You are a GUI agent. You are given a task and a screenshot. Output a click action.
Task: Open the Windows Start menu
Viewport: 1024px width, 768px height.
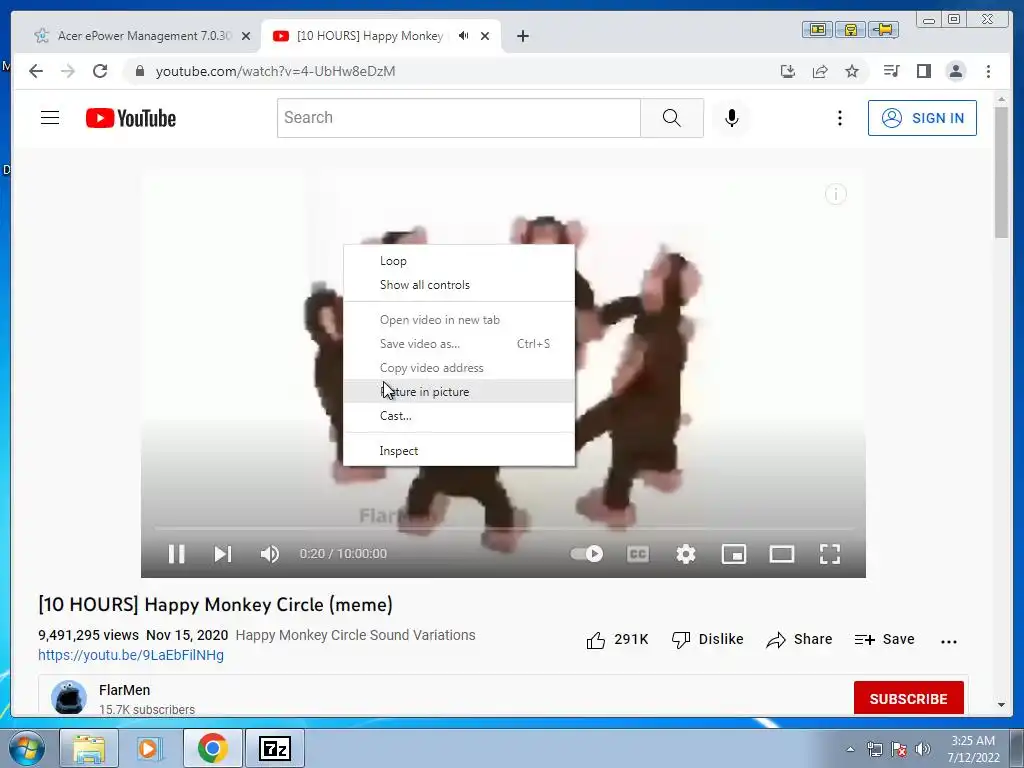27,748
